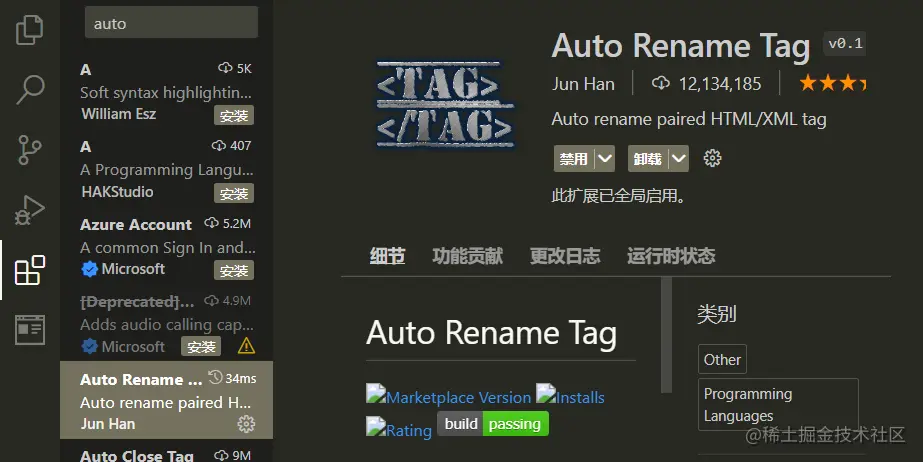Open the Marketplace Version link

pos(459,398)
